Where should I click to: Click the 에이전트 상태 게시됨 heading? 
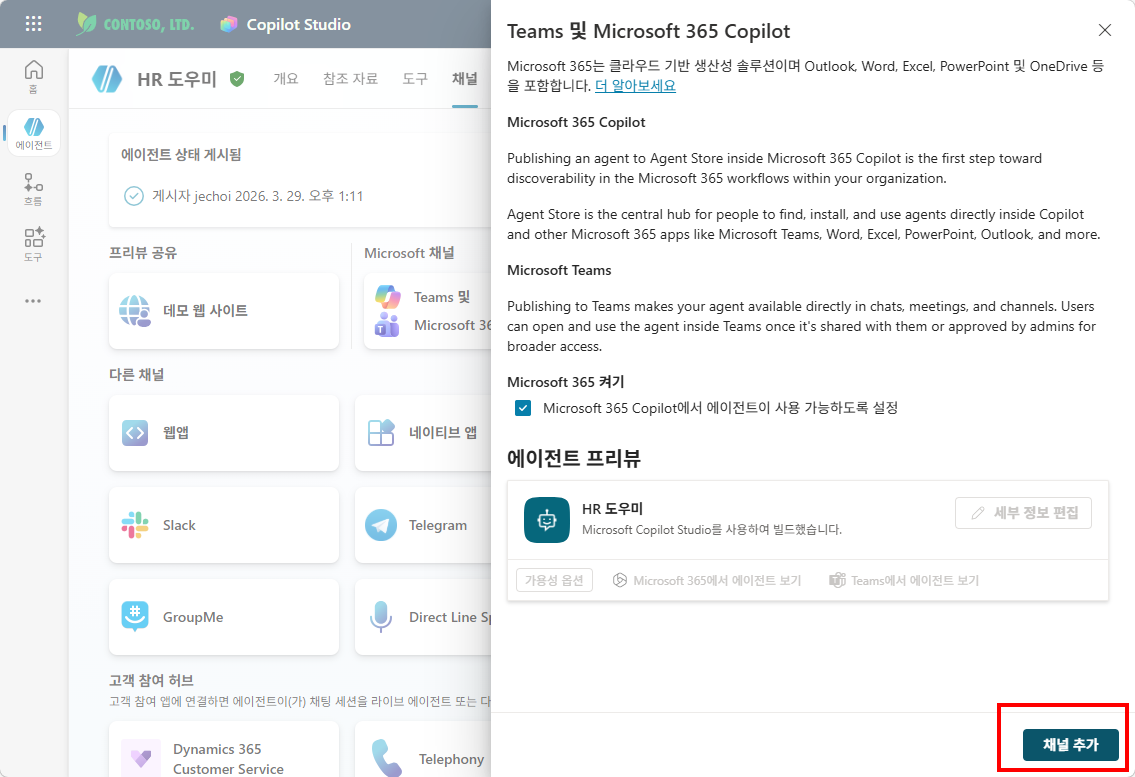pyautogui.click(x=181, y=154)
